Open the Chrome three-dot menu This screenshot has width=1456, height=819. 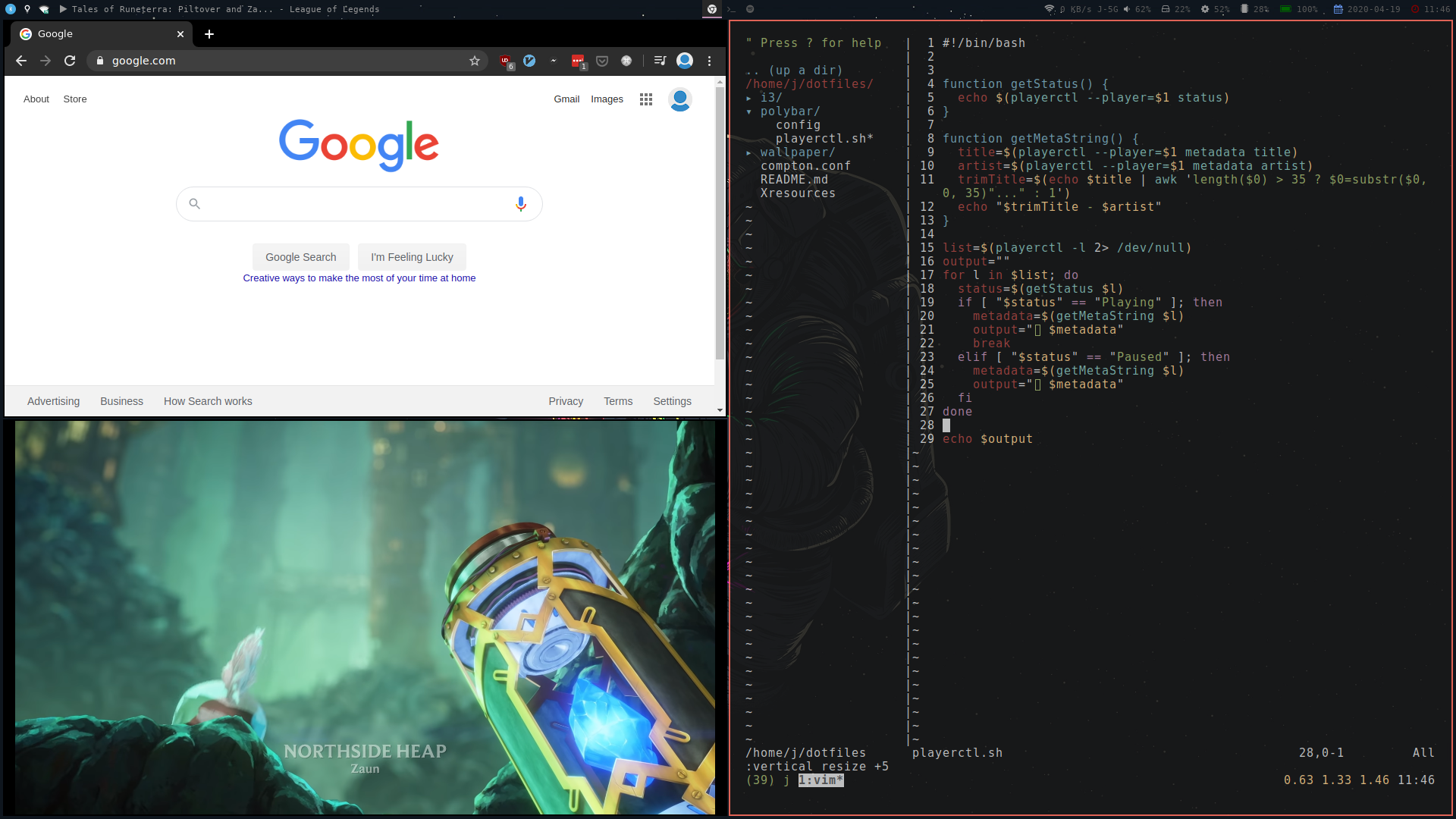710,61
